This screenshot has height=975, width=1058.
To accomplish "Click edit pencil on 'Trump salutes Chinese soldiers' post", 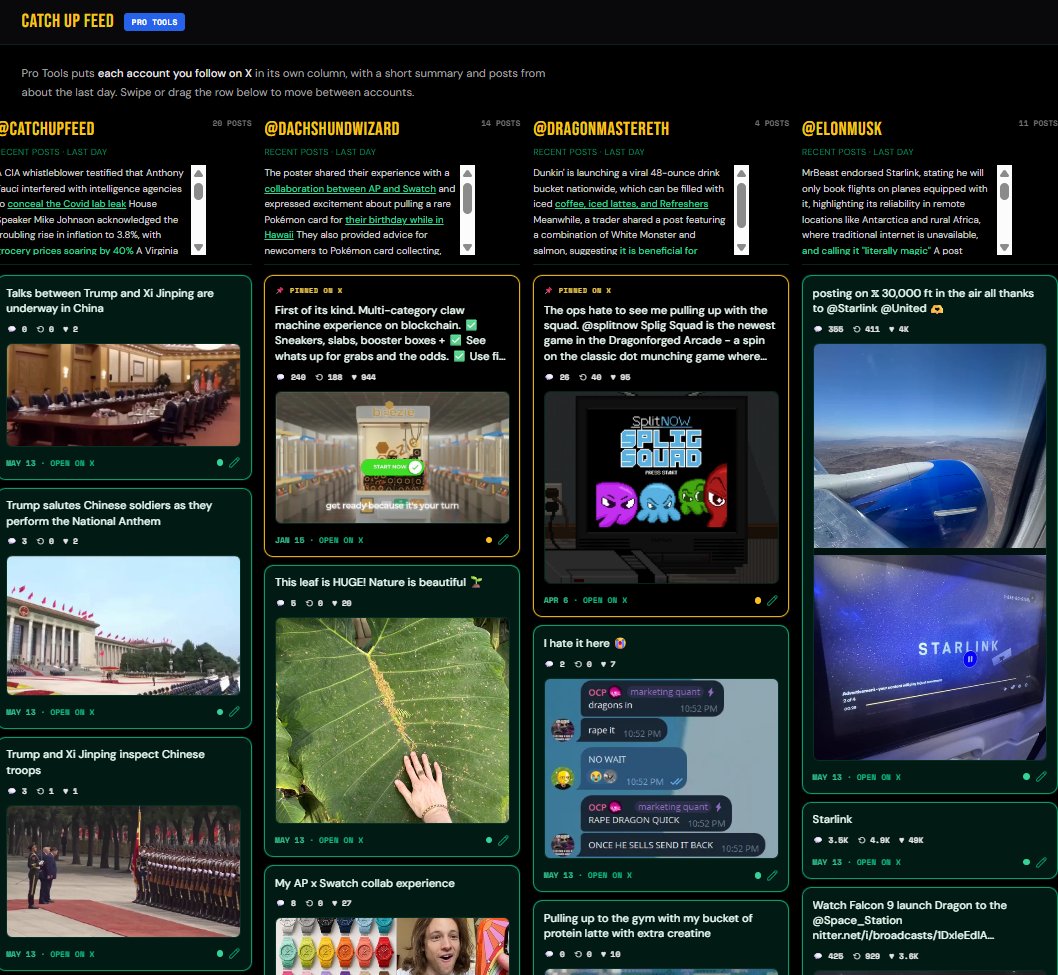I will tap(234, 712).
